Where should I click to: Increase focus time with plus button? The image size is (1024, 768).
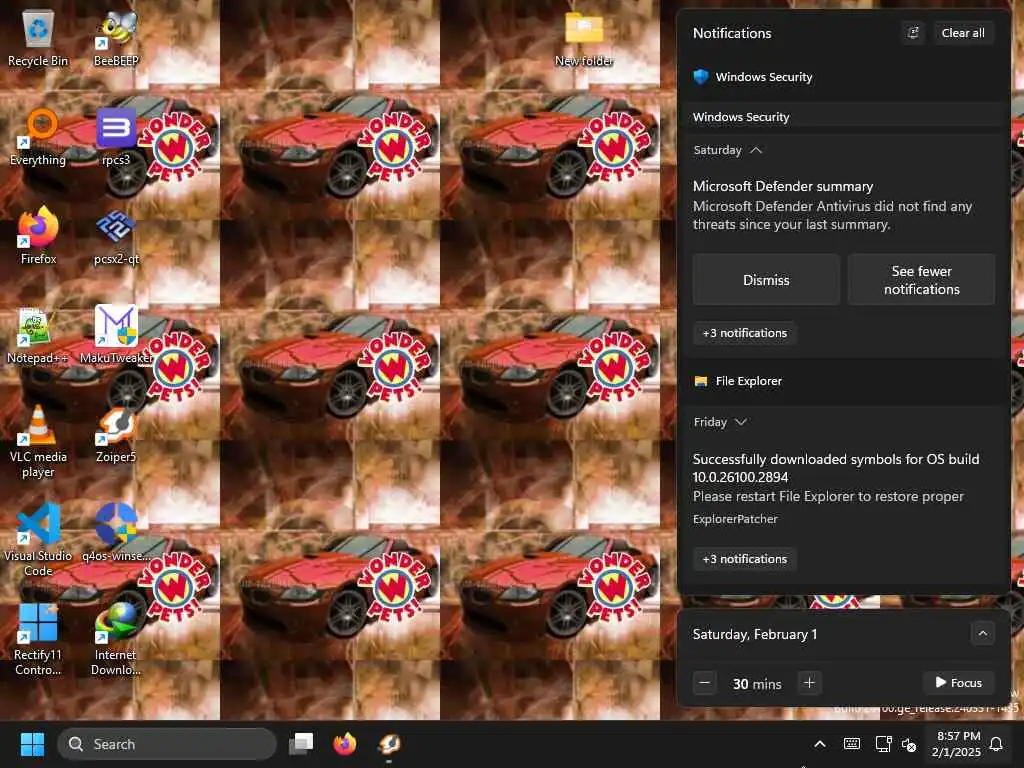tap(809, 683)
